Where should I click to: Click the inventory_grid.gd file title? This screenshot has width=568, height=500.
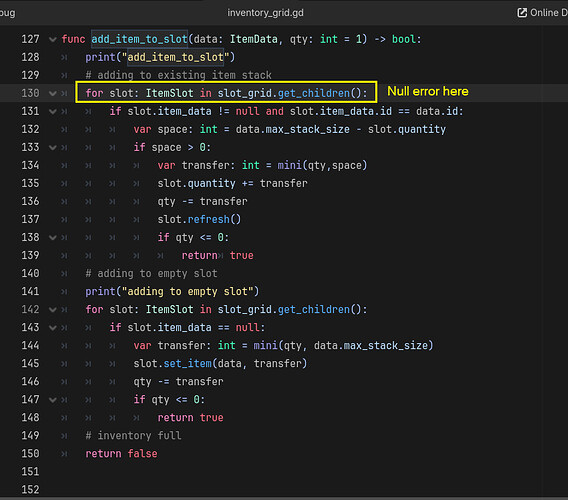[x=265, y=13]
